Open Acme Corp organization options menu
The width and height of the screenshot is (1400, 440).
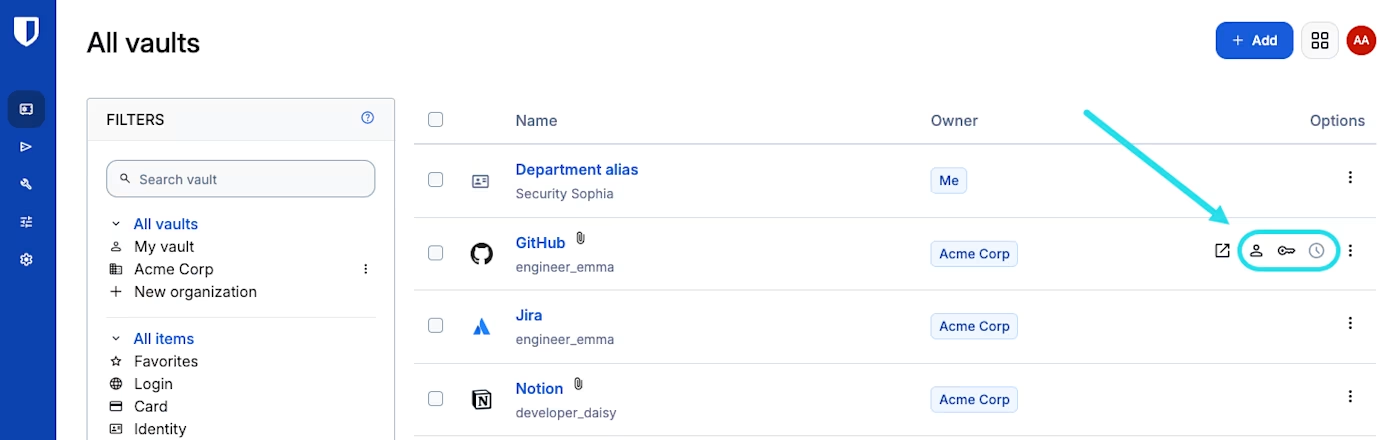366,269
